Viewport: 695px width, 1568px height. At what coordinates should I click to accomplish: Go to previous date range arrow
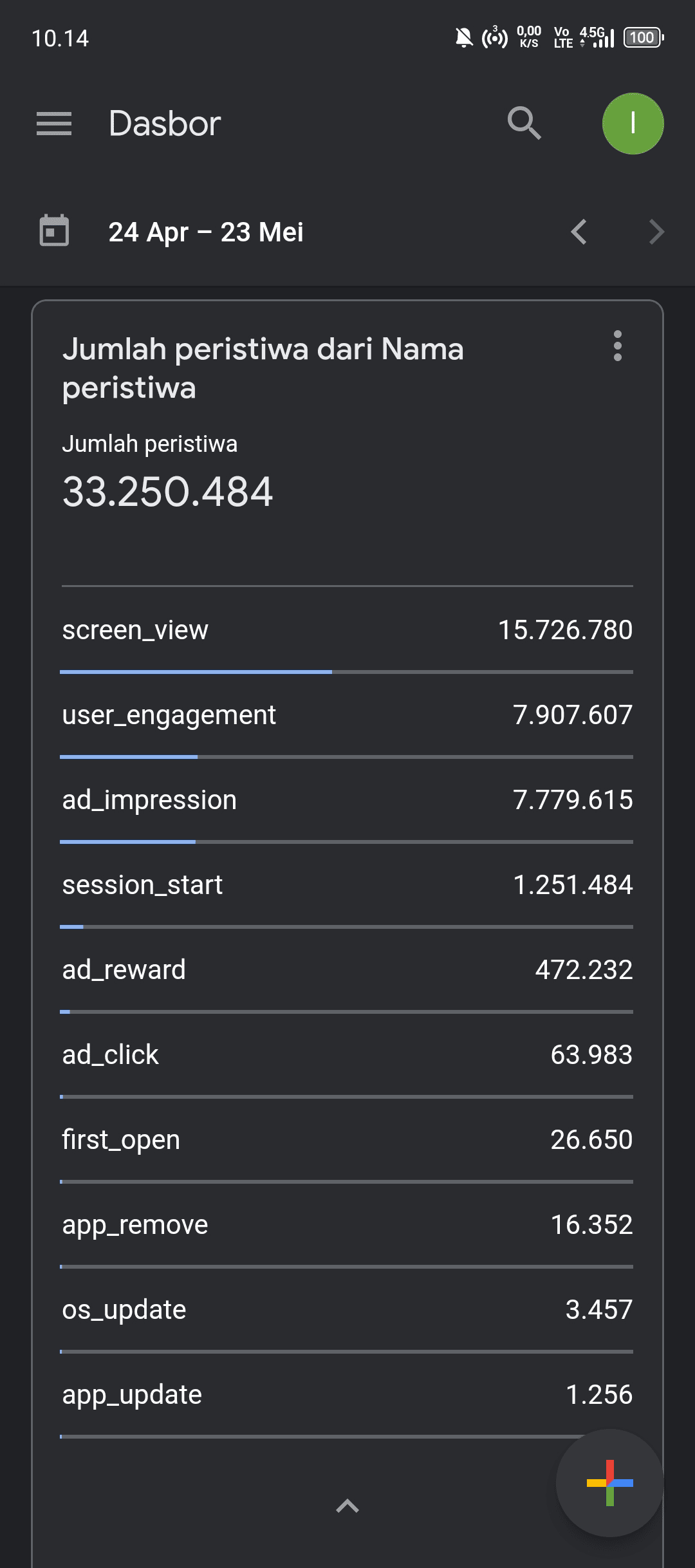click(x=579, y=232)
